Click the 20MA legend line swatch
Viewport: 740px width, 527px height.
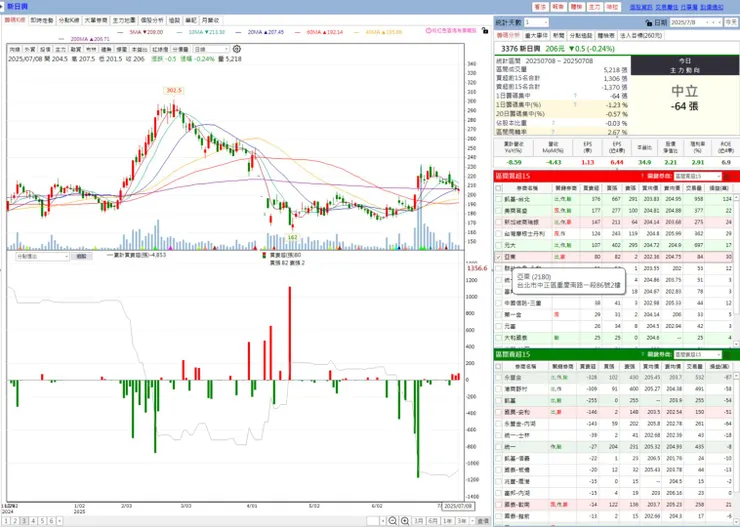tap(239, 32)
